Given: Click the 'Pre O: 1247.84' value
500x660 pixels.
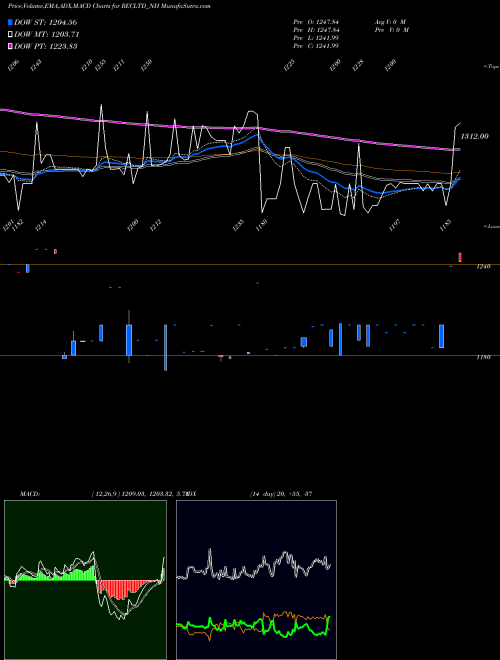Looking at the screenshot, I should pos(316,22).
